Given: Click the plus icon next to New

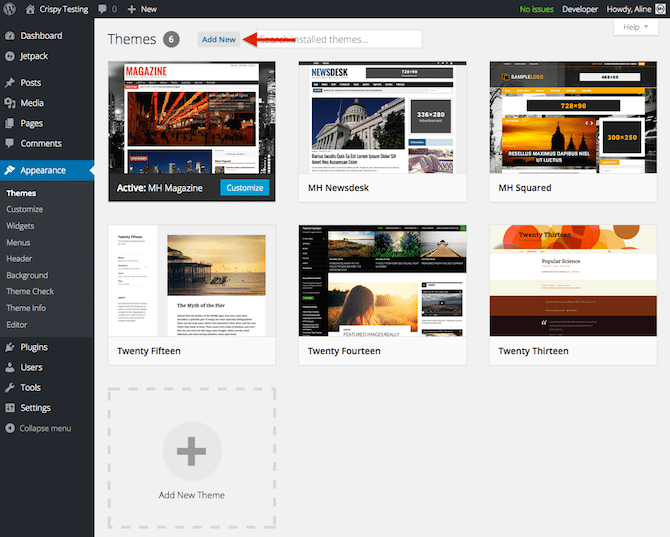Looking at the screenshot, I should [x=132, y=9].
